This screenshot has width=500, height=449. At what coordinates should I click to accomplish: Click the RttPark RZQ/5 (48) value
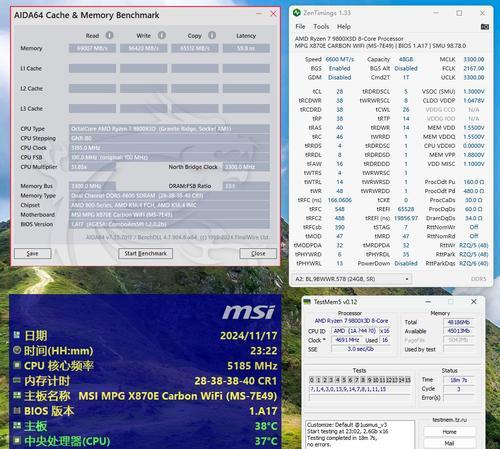474,254
